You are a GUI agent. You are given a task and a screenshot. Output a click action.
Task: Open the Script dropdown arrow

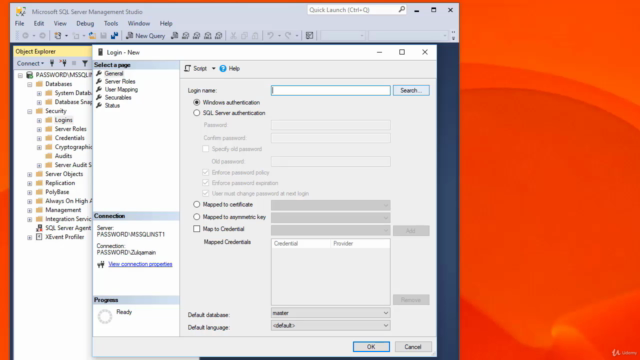pyautogui.click(x=213, y=69)
